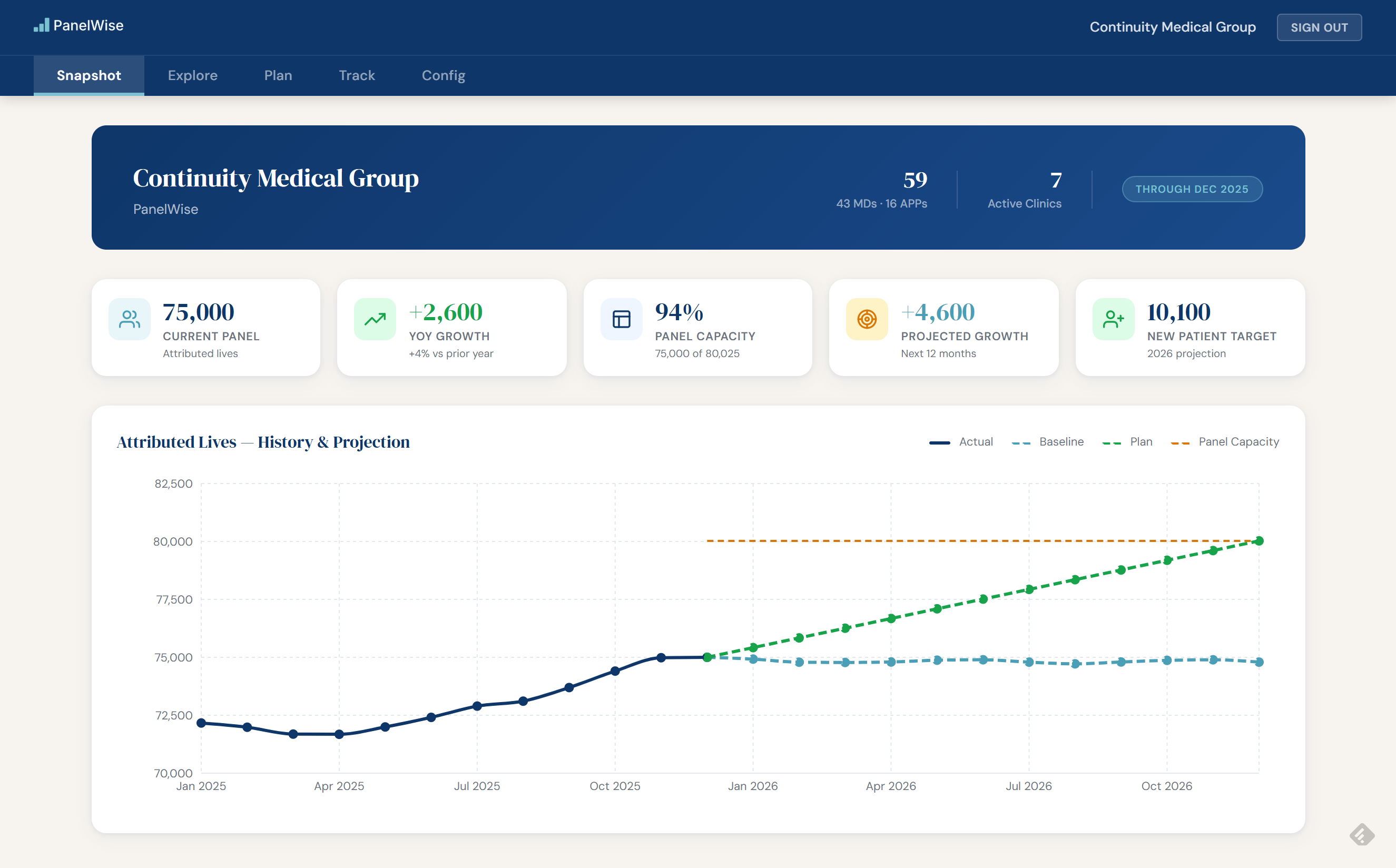Click the YoY Growth trending arrow icon
Image resolution: width=1396 pixels, height=868 pixels.
(x=375, y=319)
